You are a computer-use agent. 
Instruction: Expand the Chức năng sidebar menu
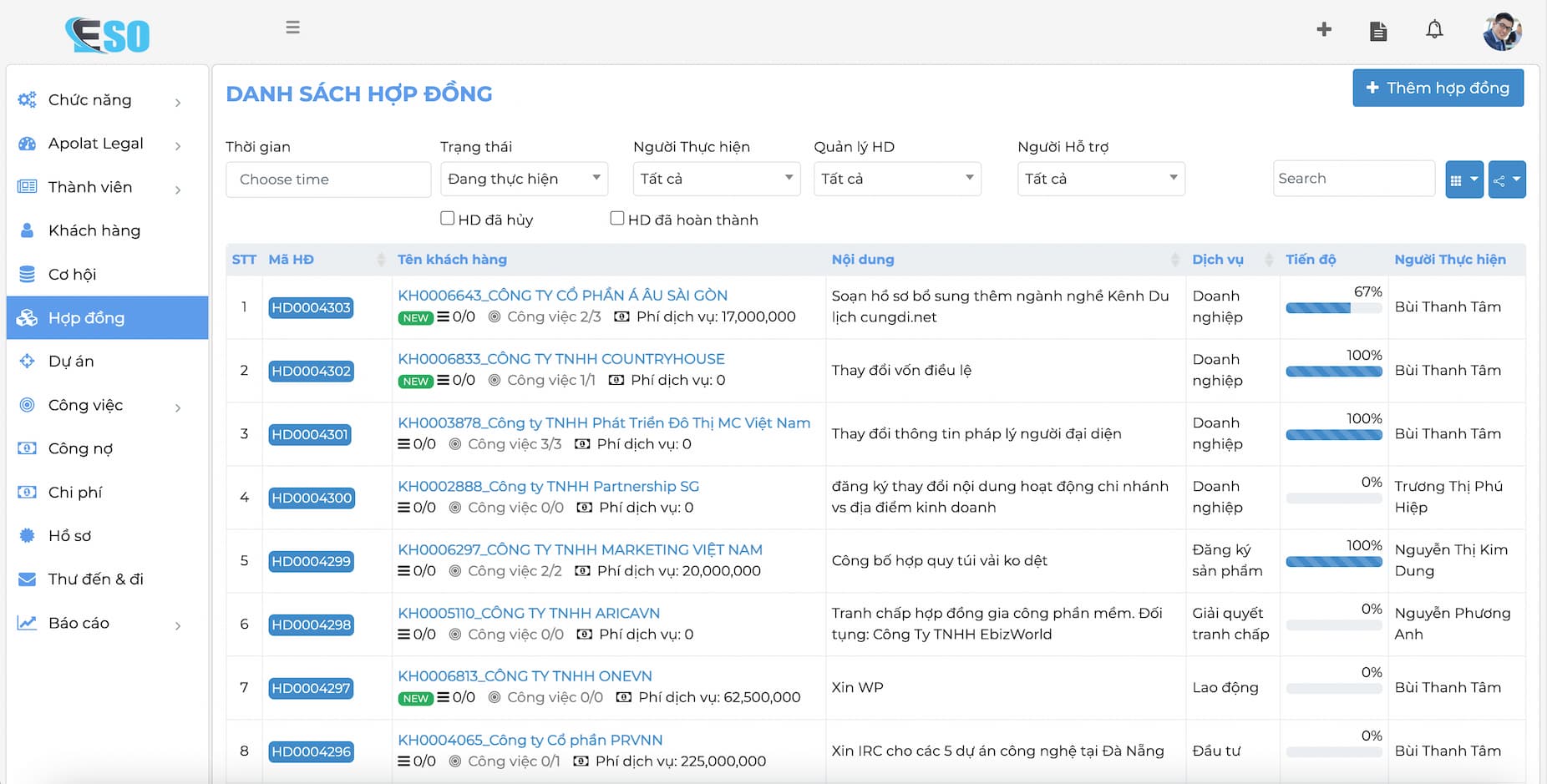point(100,100)
